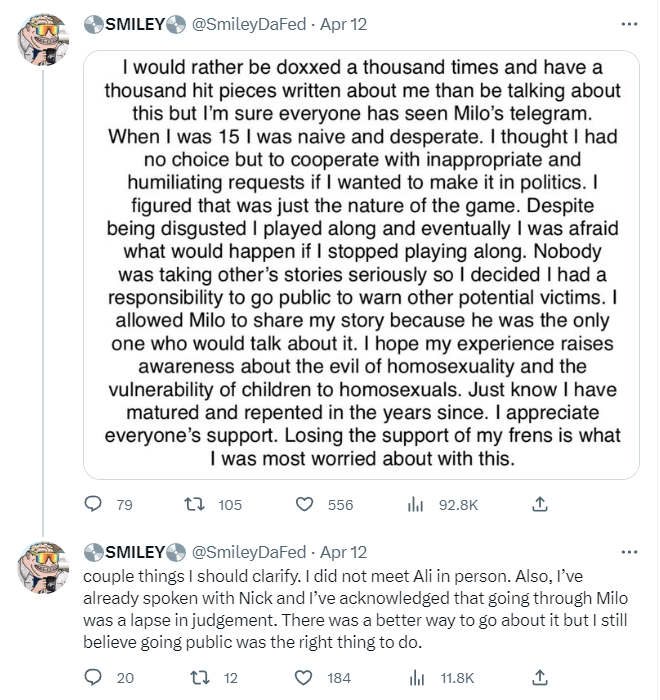Click SMILEY display name on first tweet

135,24
